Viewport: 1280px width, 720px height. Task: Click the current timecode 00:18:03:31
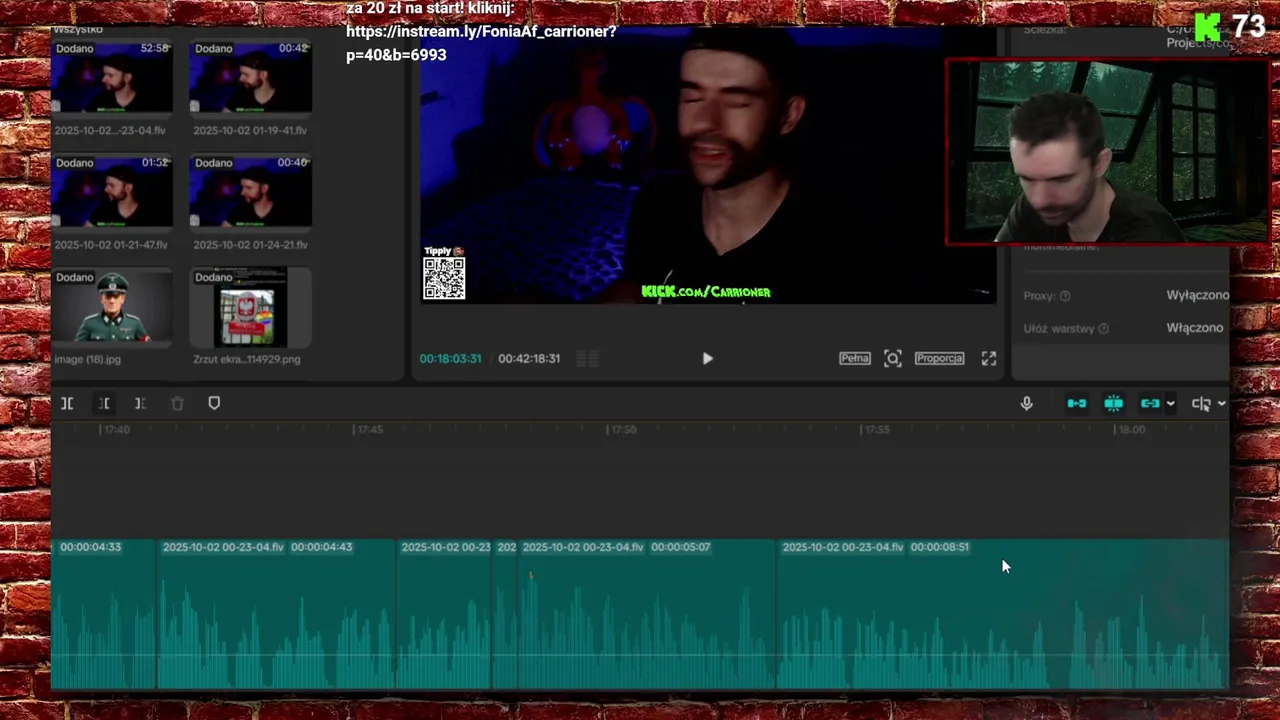(450, 358)
